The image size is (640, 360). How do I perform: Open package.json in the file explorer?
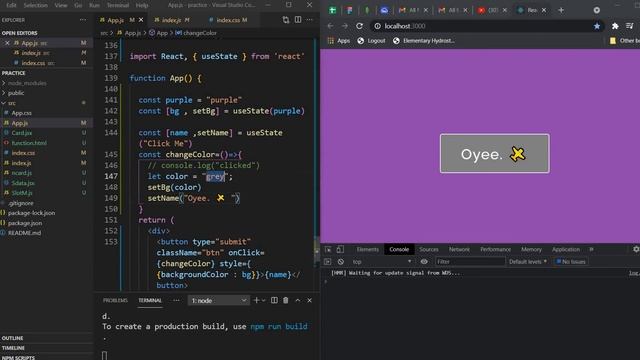coord(24,223)
